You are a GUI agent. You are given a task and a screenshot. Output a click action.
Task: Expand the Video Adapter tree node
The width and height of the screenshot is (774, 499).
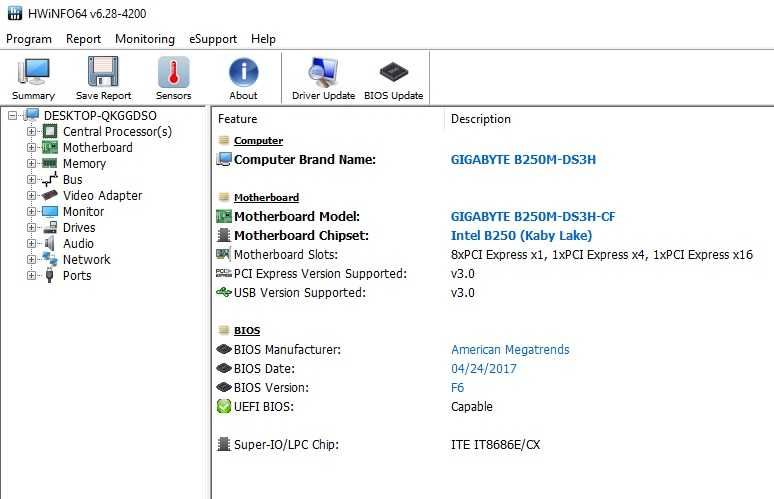point(32,195)
